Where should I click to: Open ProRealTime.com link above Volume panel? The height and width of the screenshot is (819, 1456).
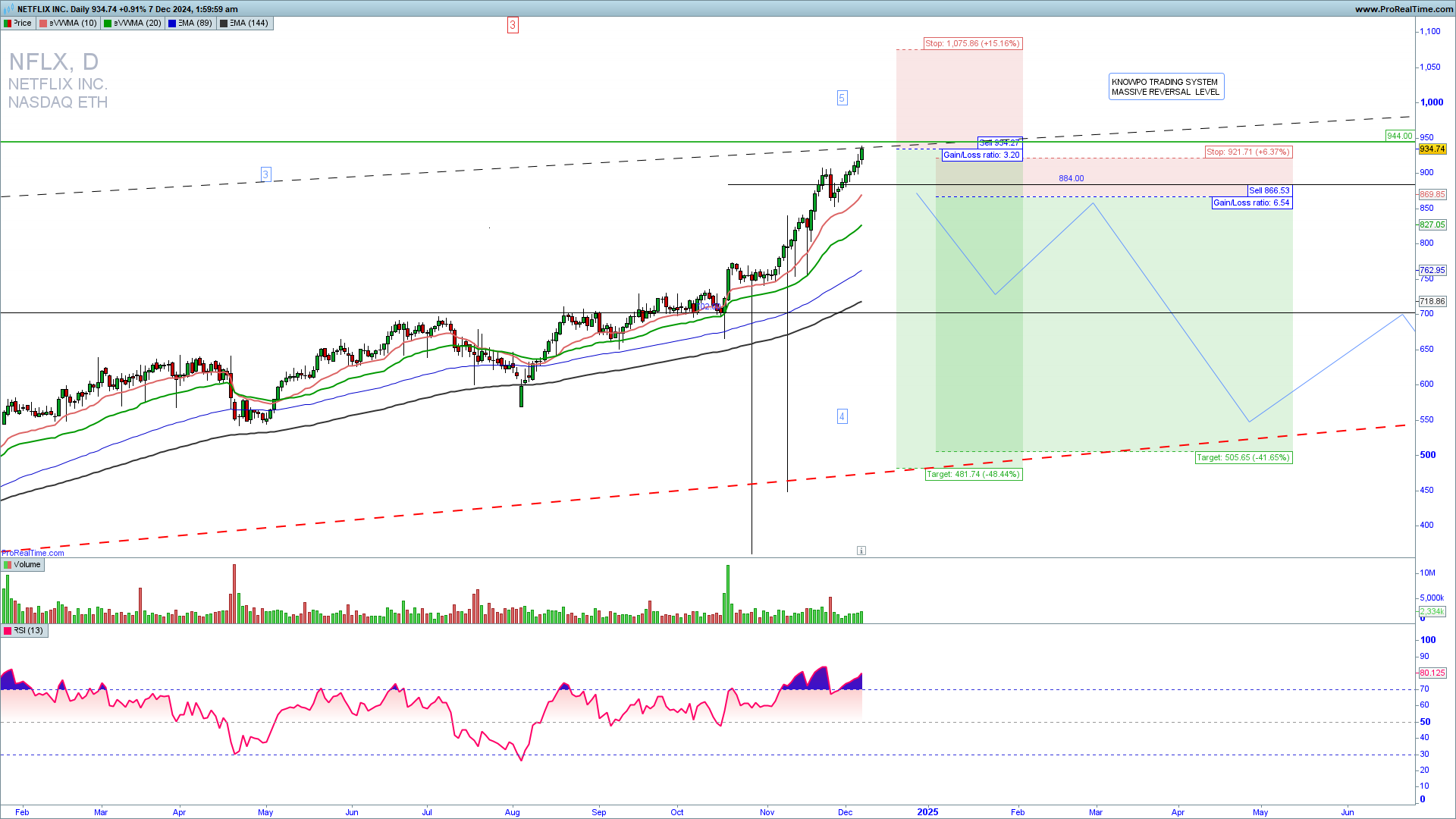pos(33,553)
